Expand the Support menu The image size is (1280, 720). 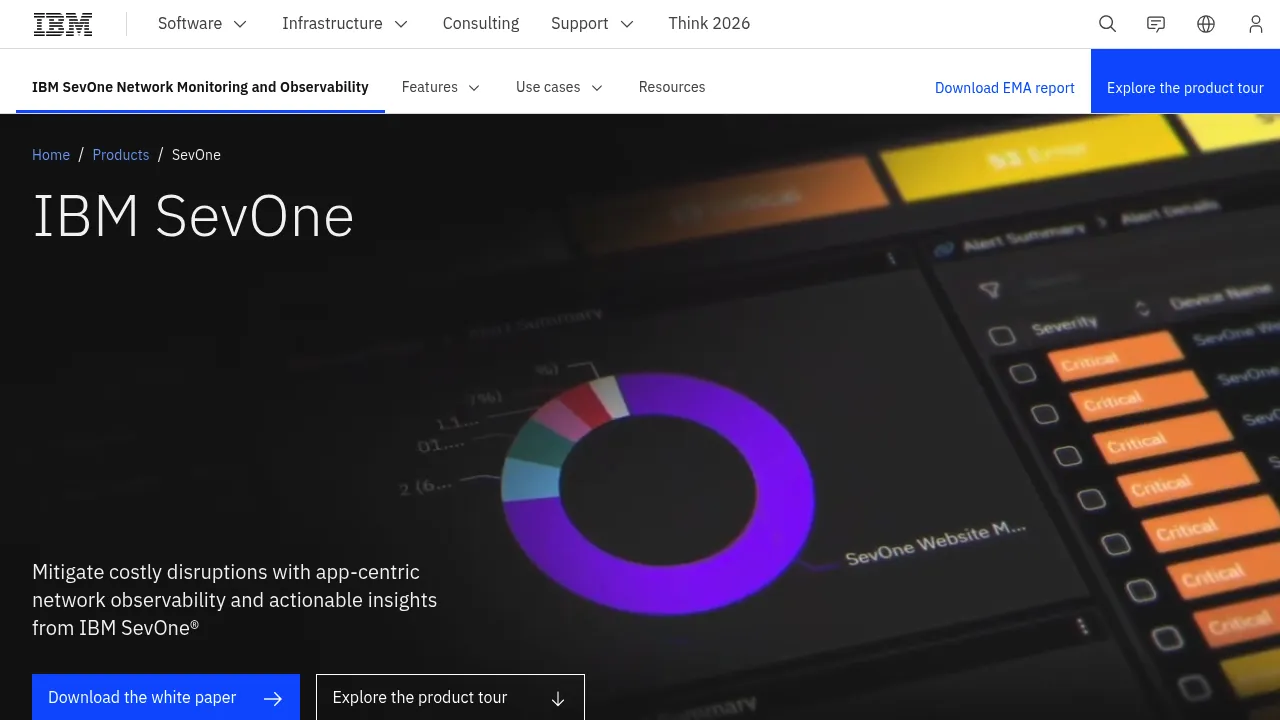coord(593,24)
